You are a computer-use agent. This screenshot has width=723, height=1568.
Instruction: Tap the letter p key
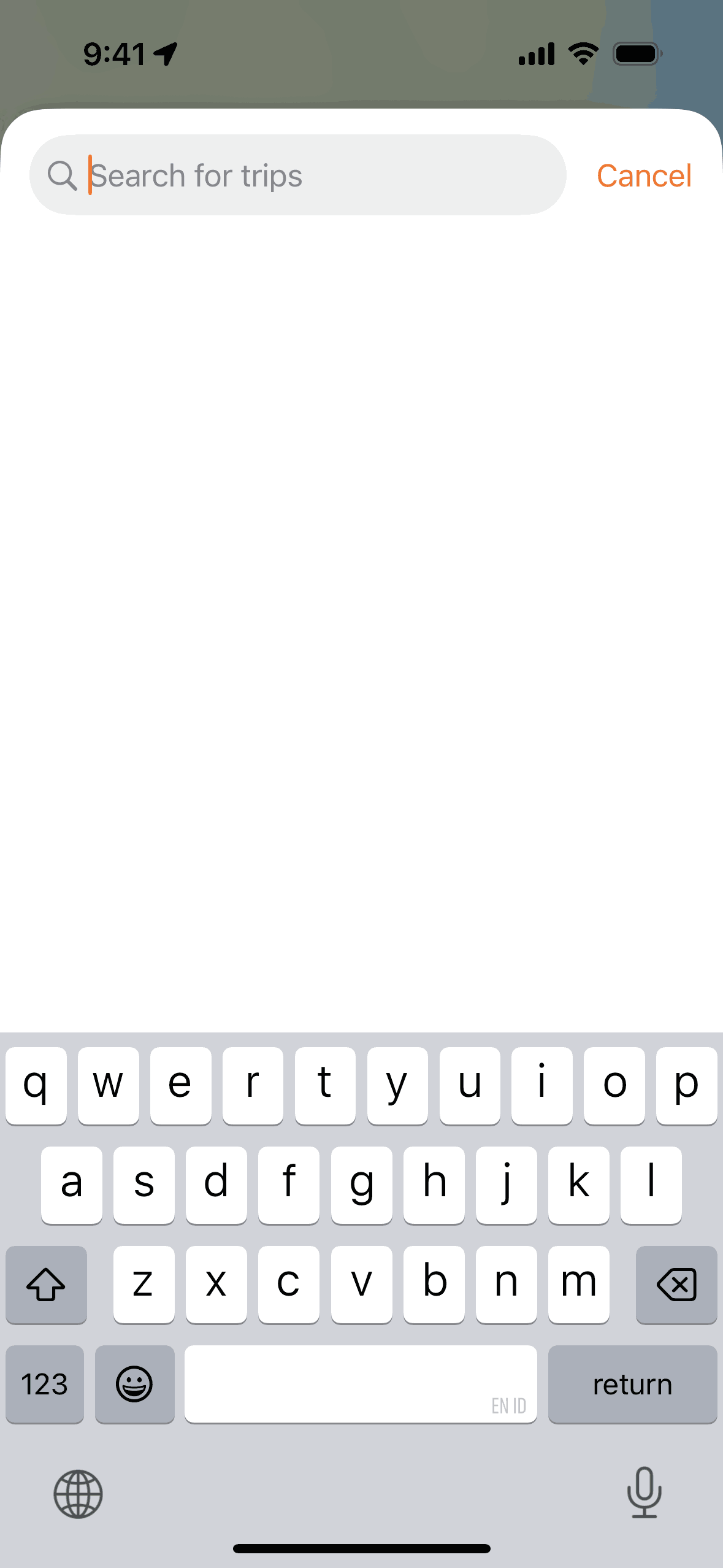pos(686,1086)
